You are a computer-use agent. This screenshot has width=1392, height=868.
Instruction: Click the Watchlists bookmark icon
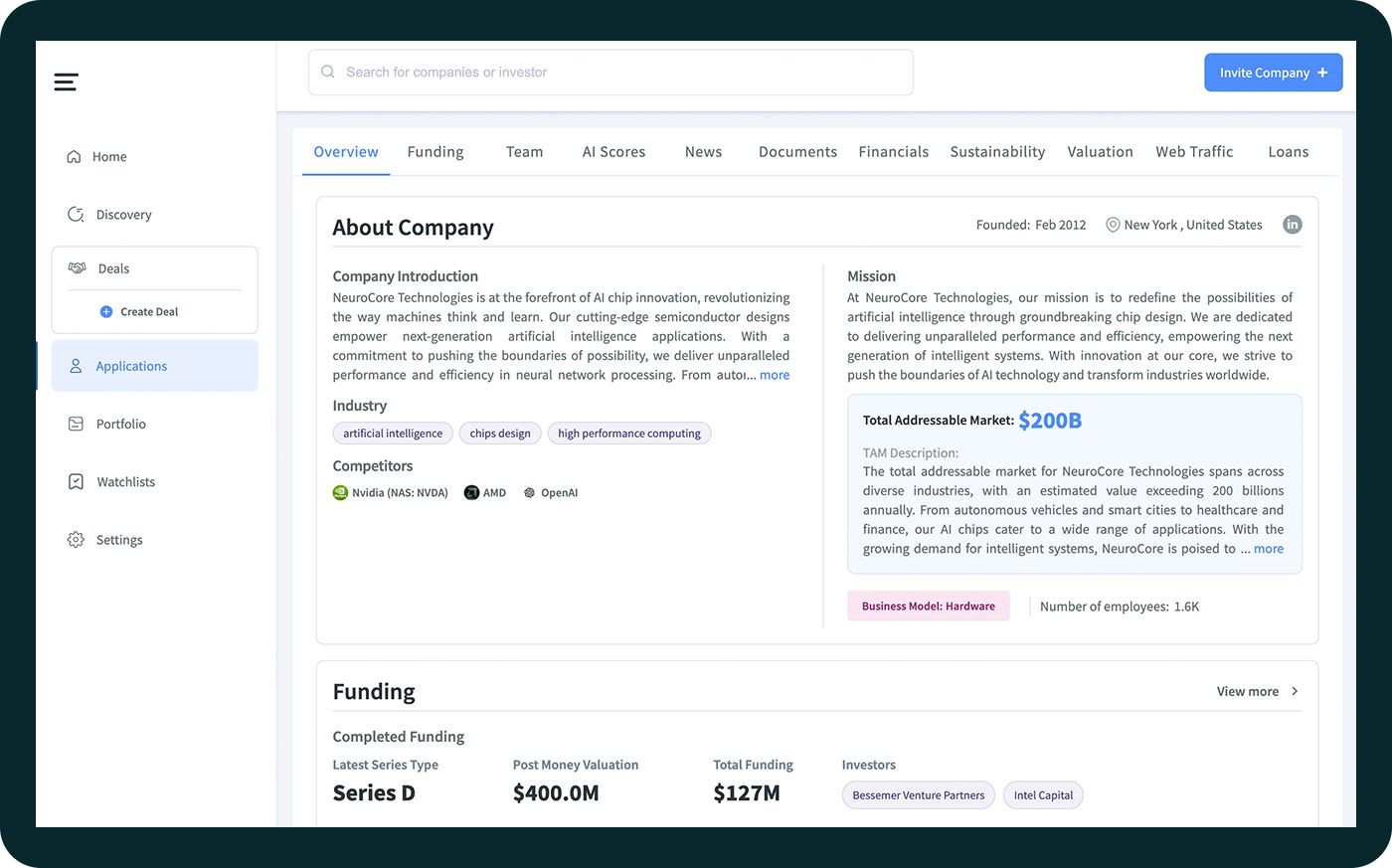click(76, 481)
